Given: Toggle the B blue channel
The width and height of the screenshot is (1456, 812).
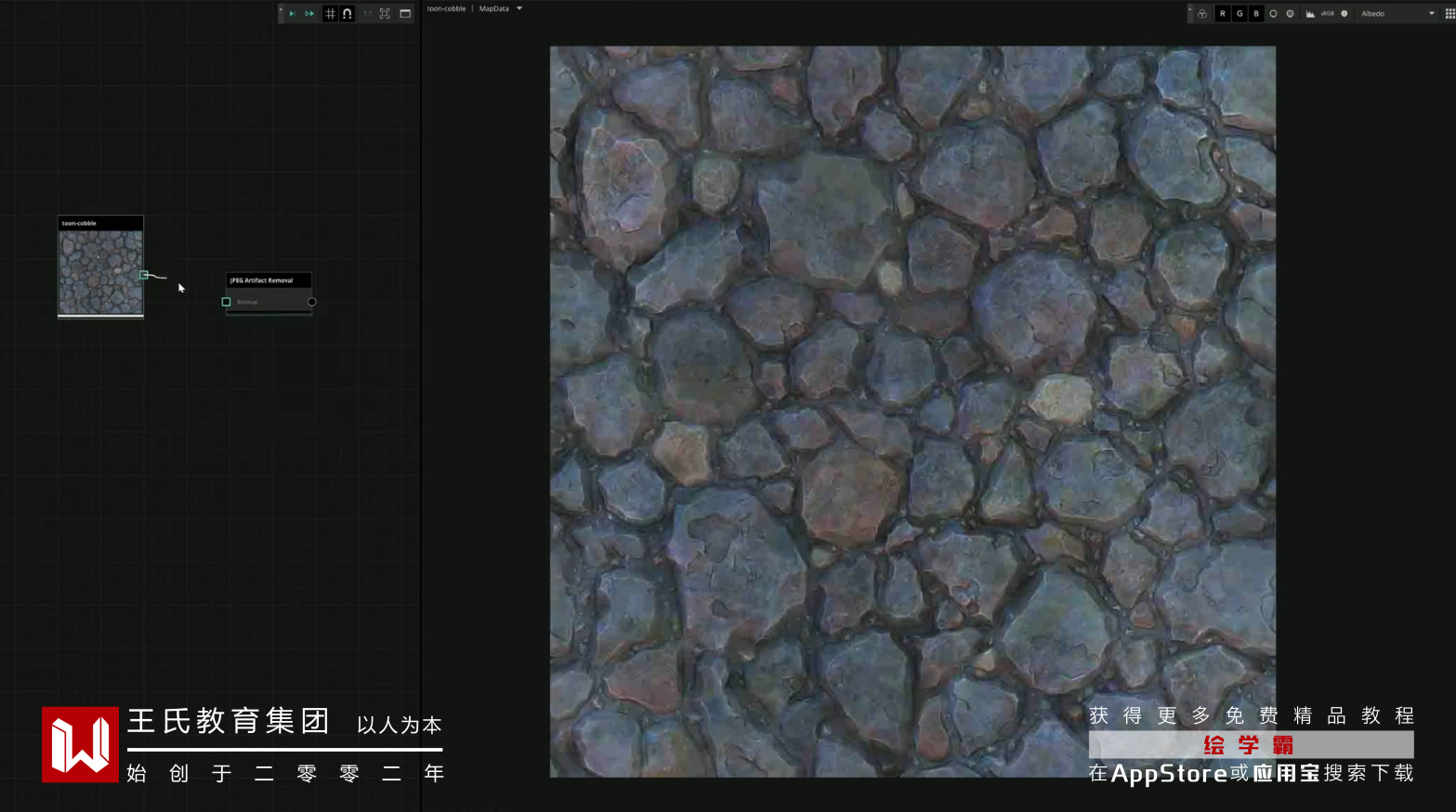Looking at the screenshot, I should point(1256,14).
